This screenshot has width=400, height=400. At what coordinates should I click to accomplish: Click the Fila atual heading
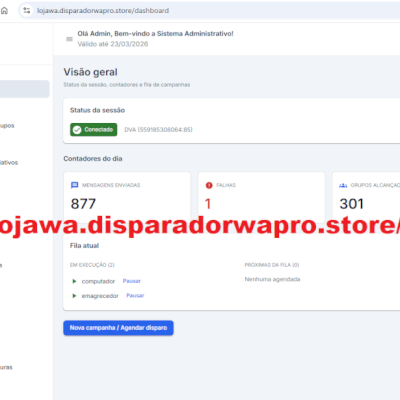point(84,246)
